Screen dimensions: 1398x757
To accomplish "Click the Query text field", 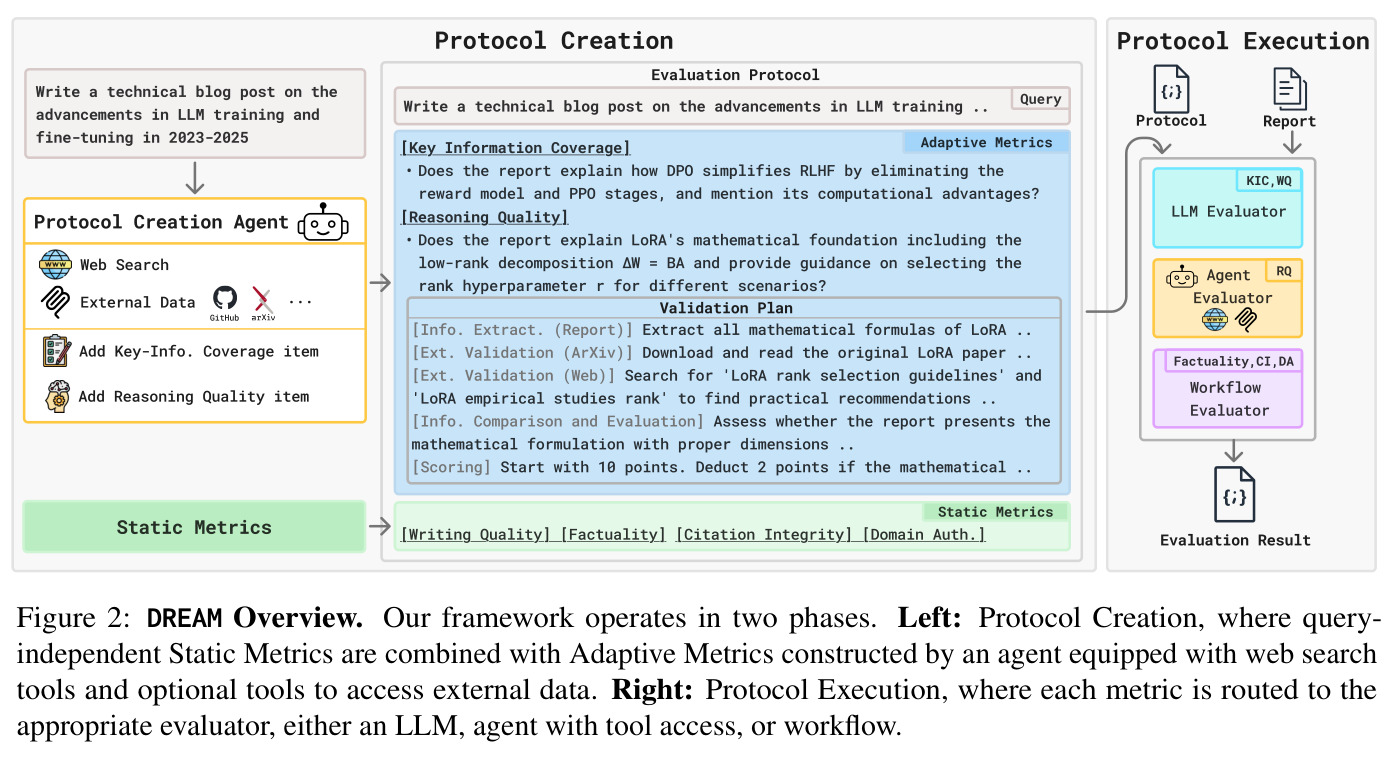I will [732, 106].
